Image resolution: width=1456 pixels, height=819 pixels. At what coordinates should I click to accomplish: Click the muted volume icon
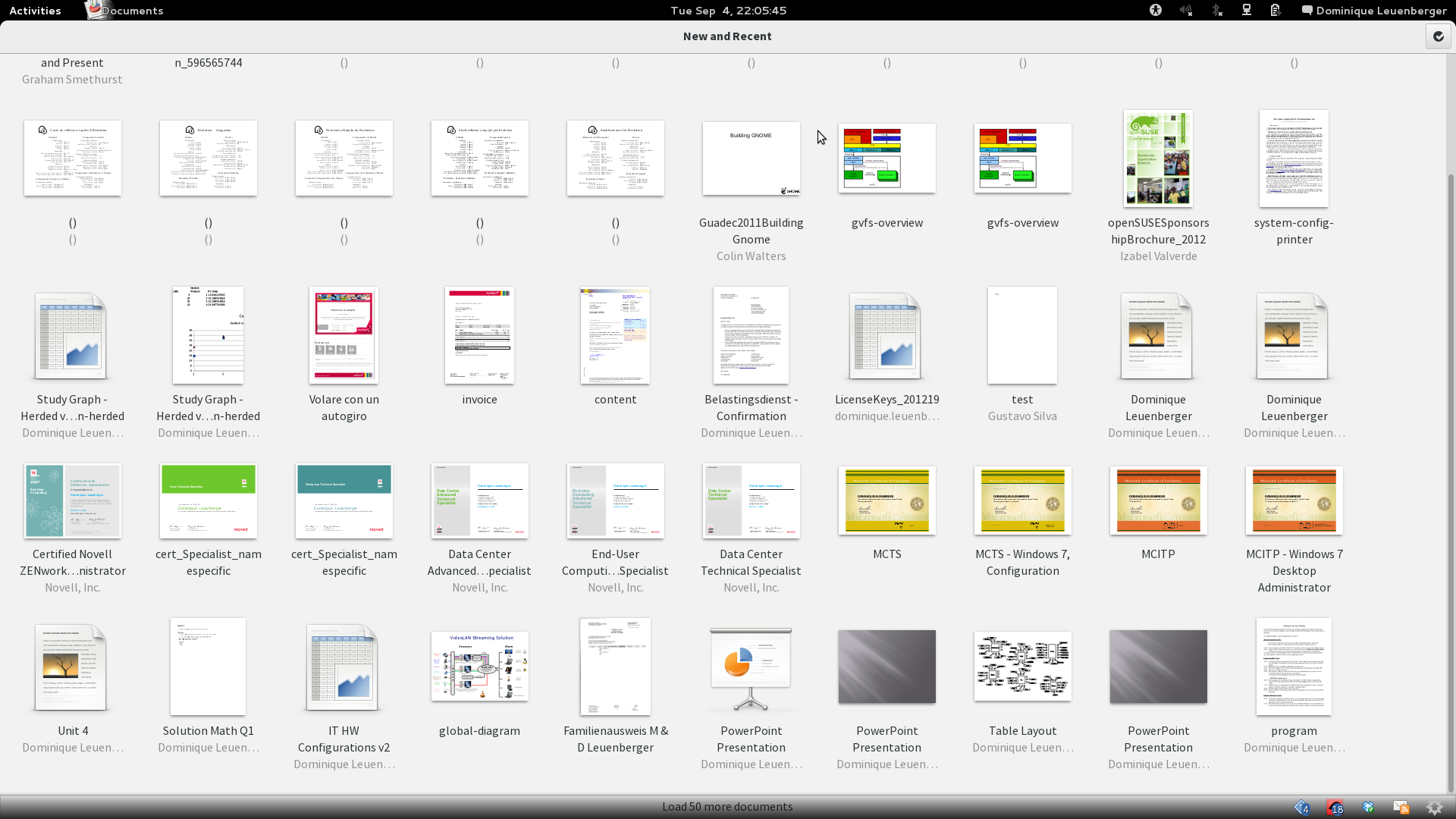[1186, 11]
